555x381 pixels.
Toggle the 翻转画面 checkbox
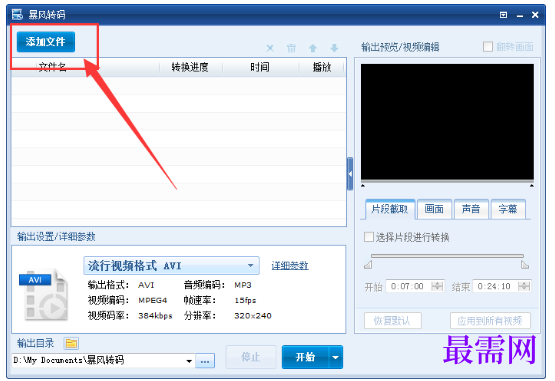488,46
